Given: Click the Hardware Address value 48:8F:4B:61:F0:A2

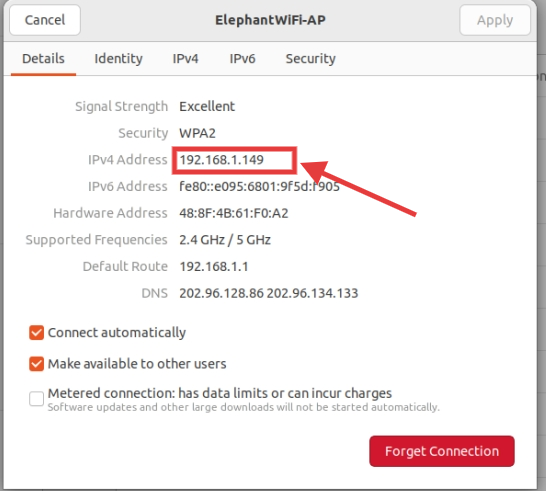Looking at the screenshot, I should coord(234,213).
